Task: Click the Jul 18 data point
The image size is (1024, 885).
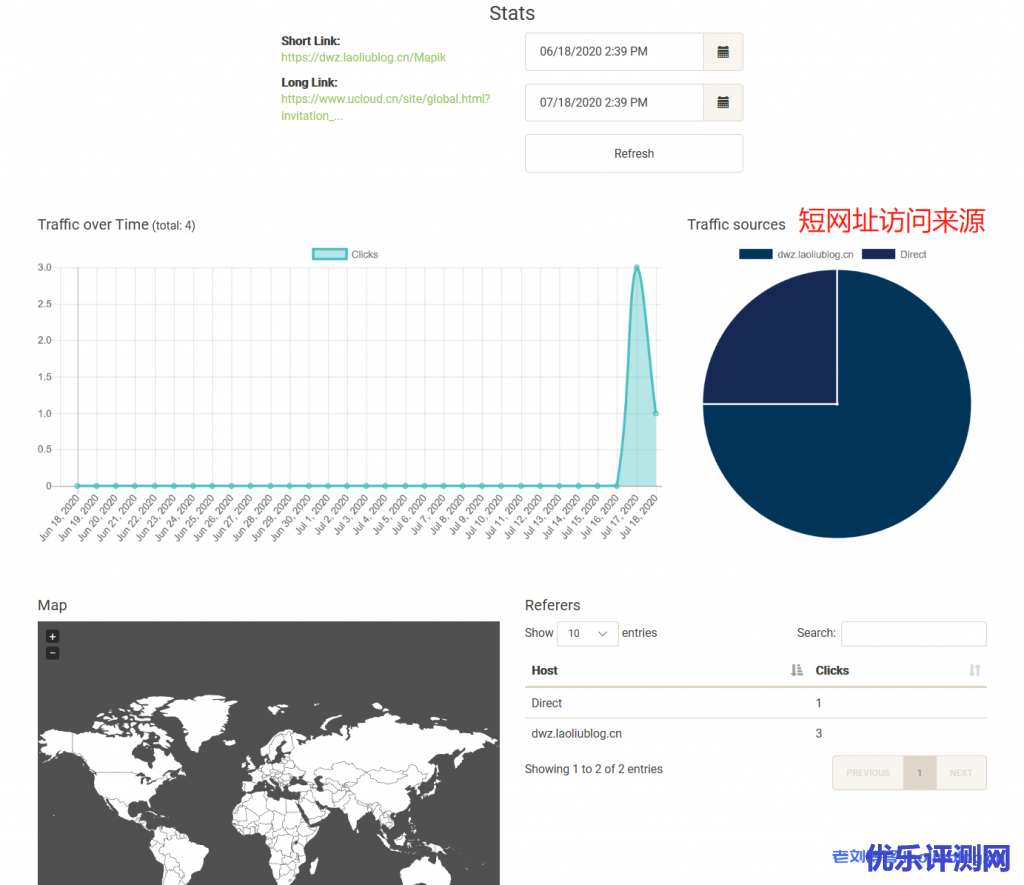Action: 656,413
